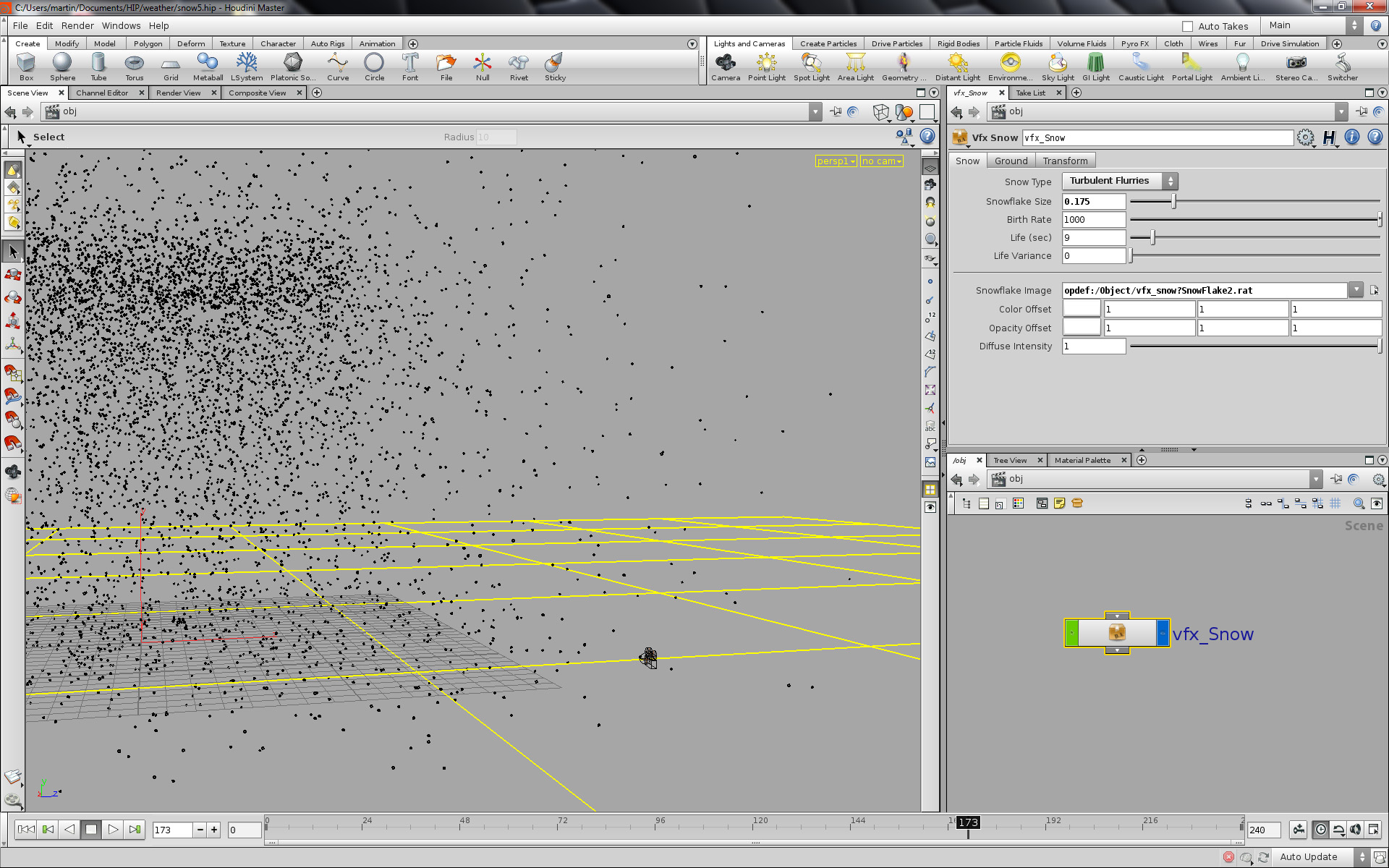Open the parameter gear menu for vfx_Snow

click(1305, 137)
